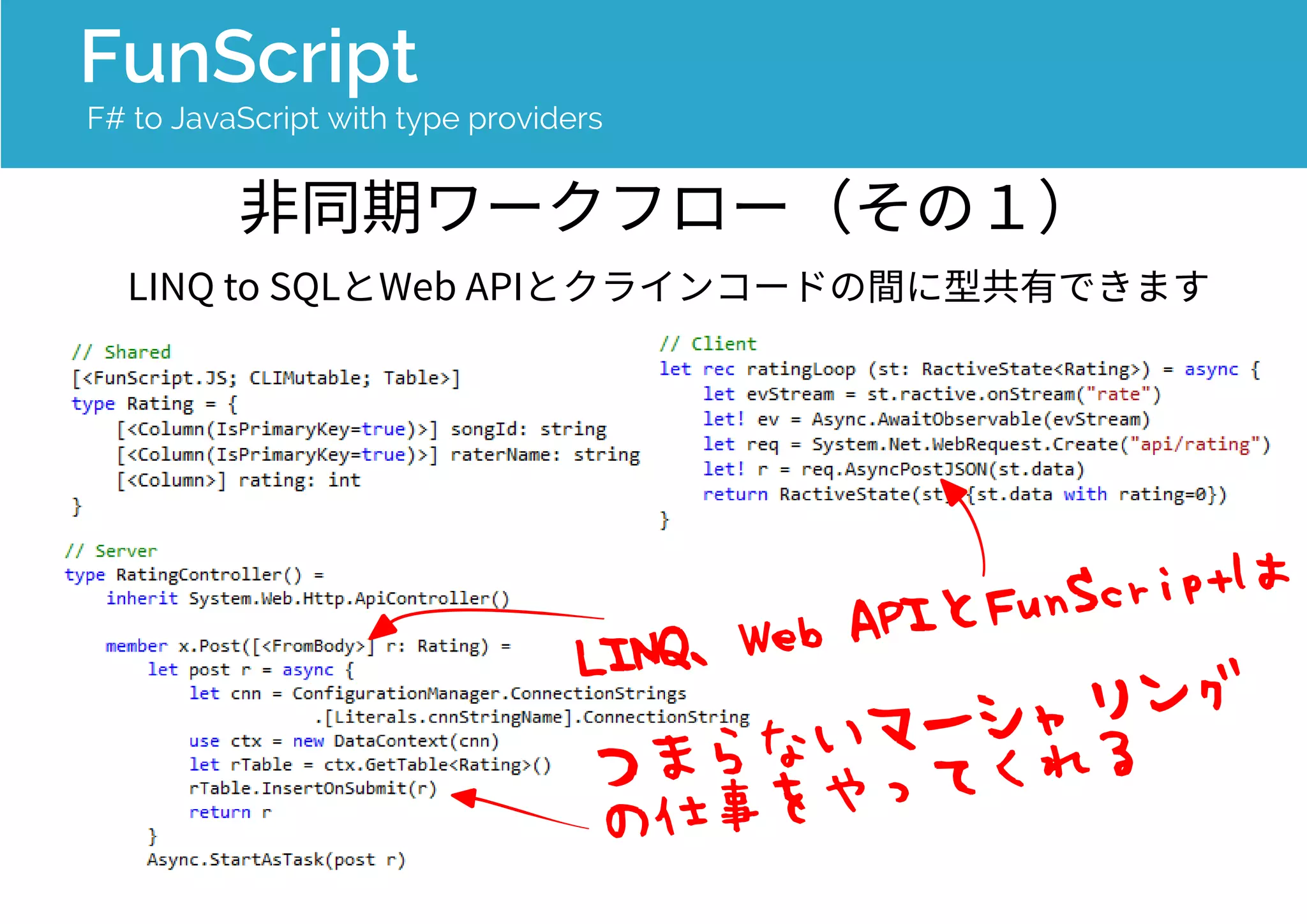Click the 'inherit System.Web.Http.ApiController()' line
Image resolution: width=1307 pixels, height=924 pixels.
pos(308,599)
